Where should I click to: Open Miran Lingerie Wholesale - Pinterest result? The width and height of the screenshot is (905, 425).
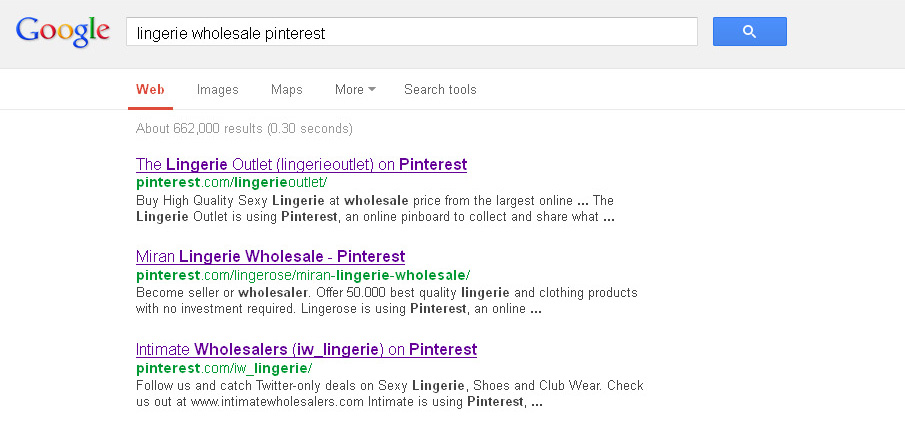pos(271,256)
